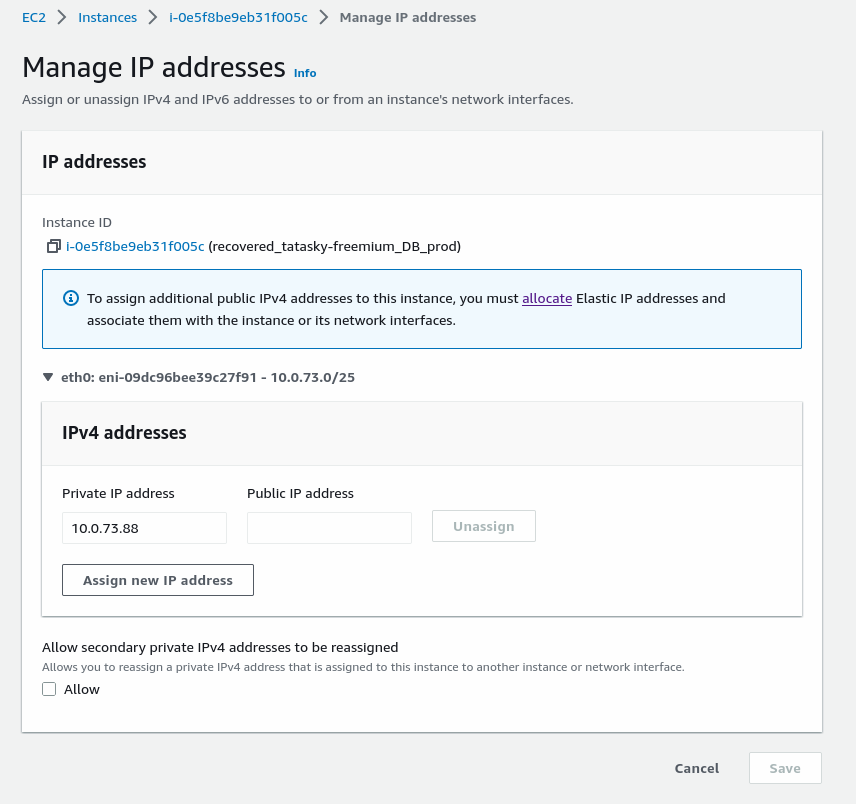Select the Manage IP addresses breadcrumb item
This screenshot has height=804, width=856.
point(408,17)
